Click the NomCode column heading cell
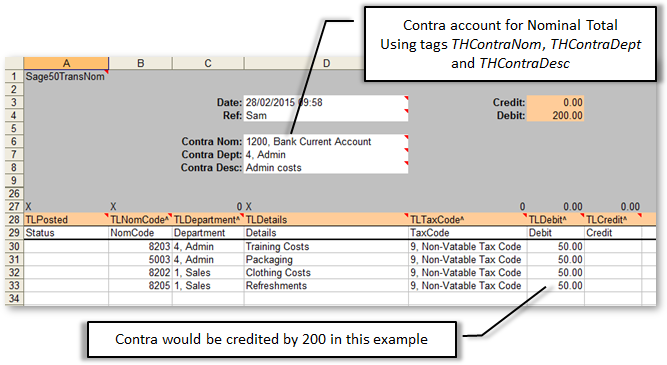 140,233
